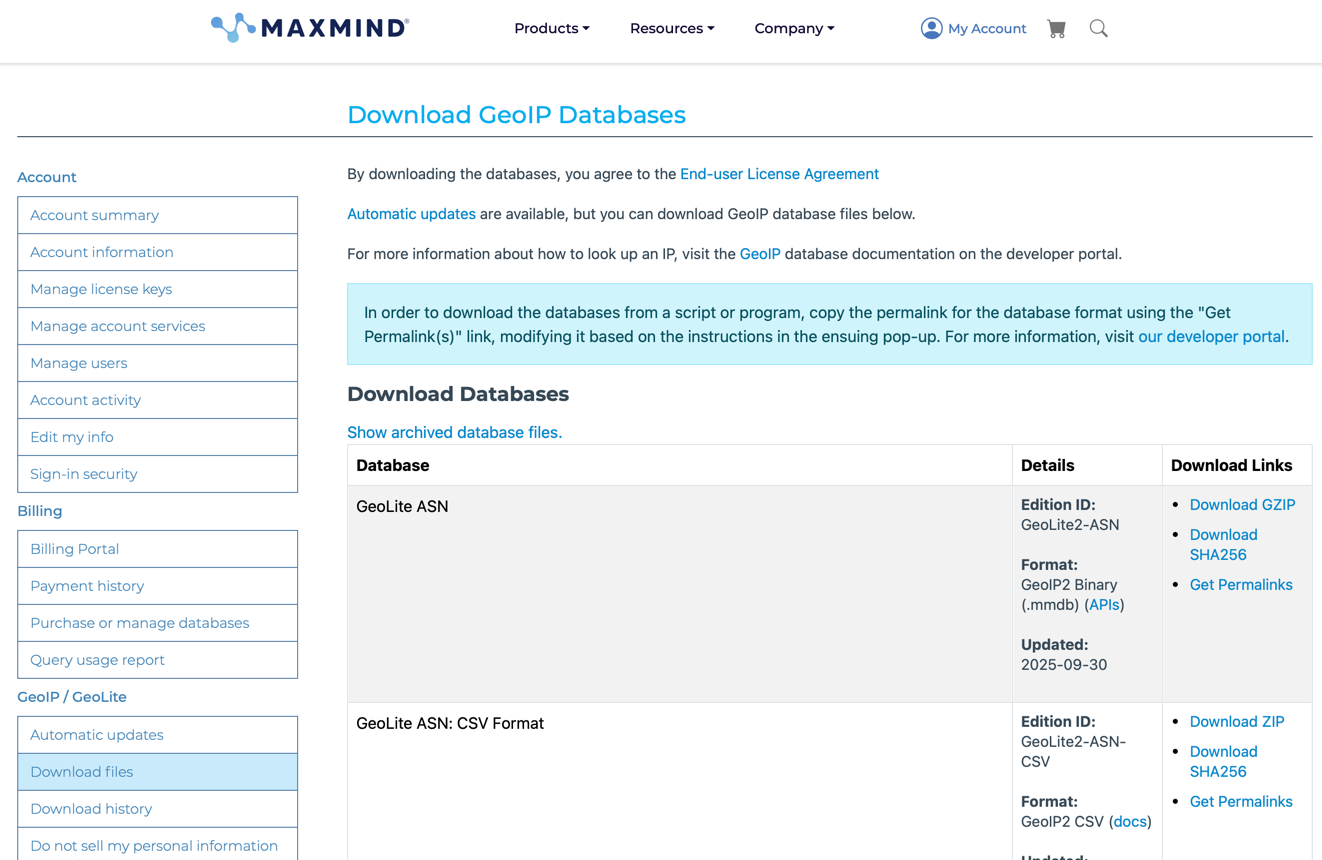This screenshot has height=860, width=1322.
Task: Click the GeoIP / GeoLite section heading
Action: 72,697
